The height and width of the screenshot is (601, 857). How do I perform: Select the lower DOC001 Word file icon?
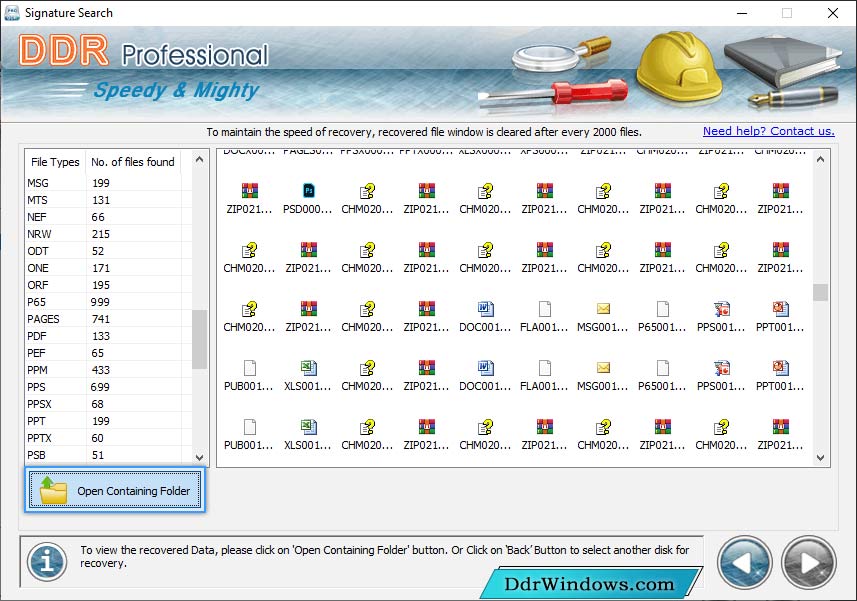pos(485,368)
